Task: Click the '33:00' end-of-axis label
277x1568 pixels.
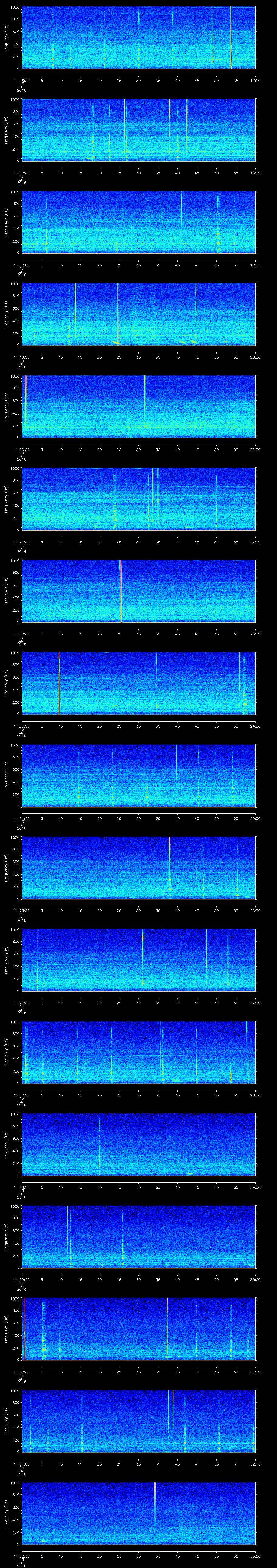Action: point(256,1556)
